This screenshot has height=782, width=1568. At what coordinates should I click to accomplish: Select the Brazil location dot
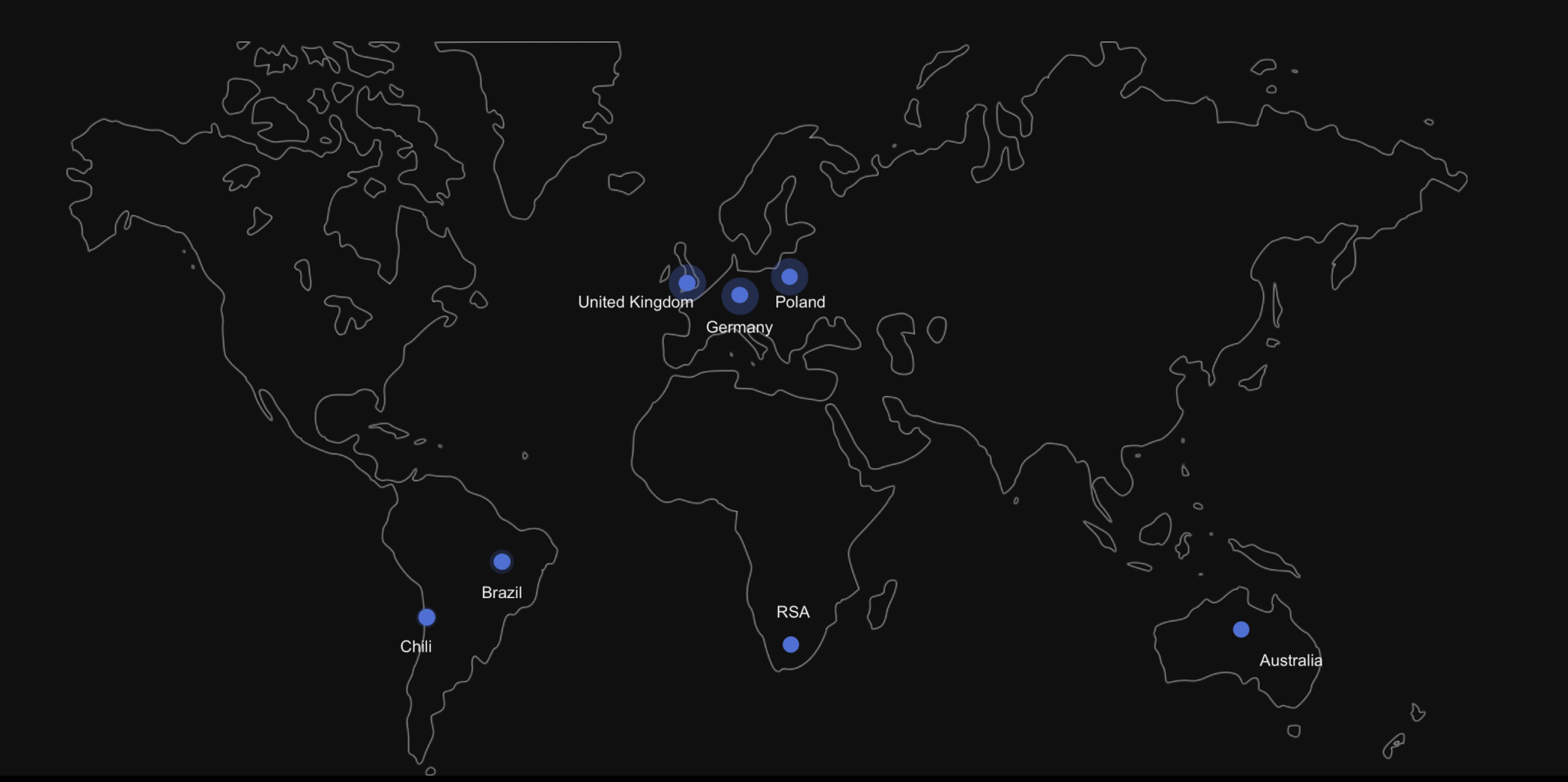pos(501,561)
